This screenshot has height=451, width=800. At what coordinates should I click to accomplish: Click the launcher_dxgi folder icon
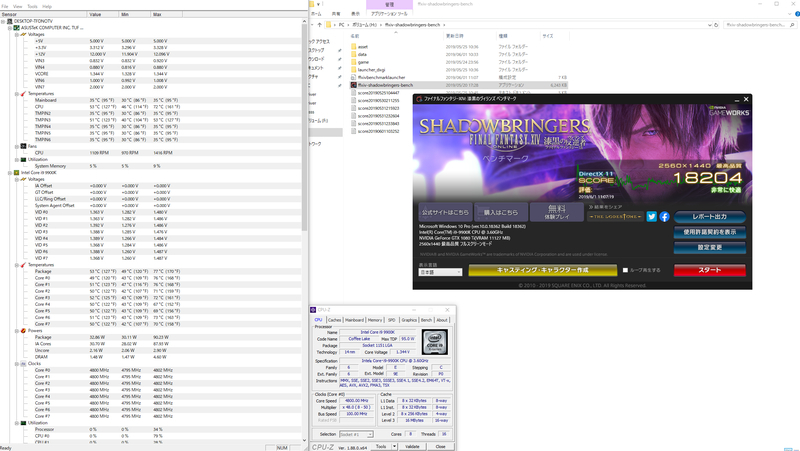[353, 69]
